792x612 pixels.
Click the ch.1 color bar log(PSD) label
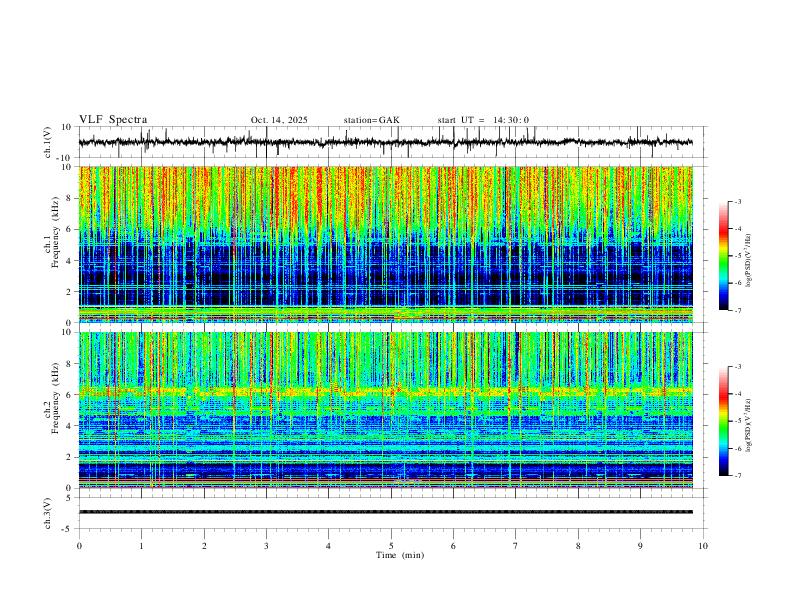point(749,261)
